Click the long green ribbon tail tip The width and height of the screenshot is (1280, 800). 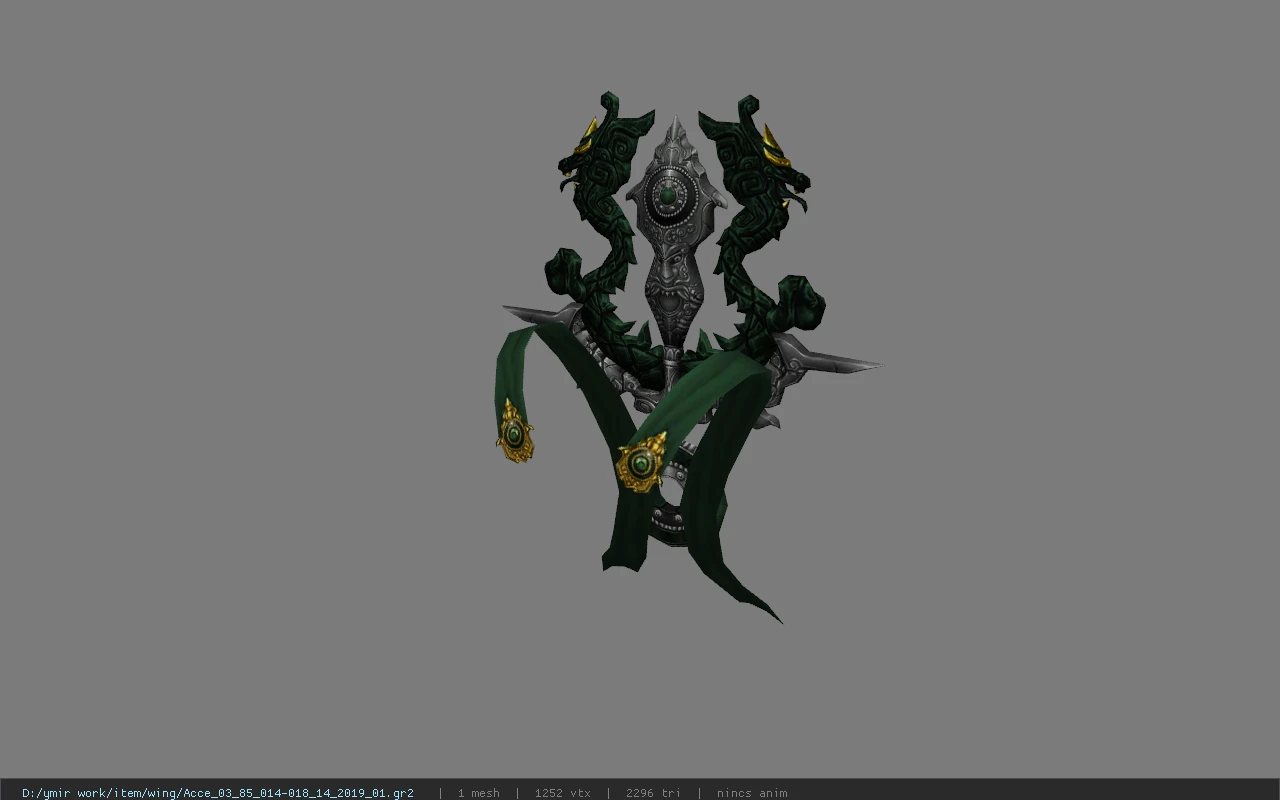click(765, 607)
